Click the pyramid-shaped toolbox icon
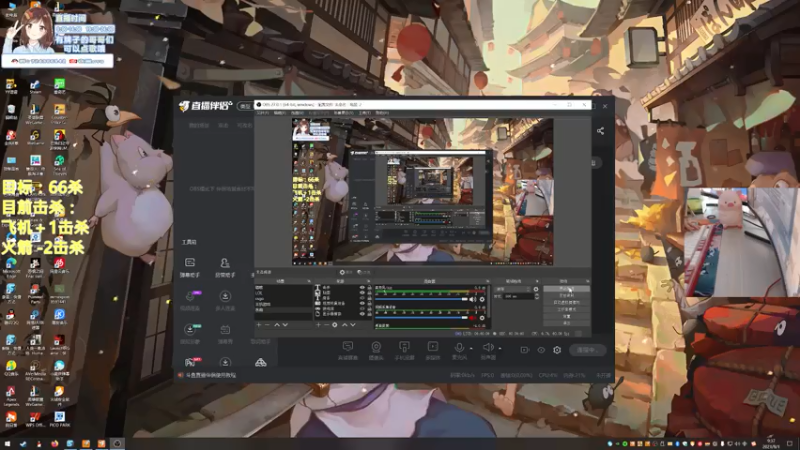Image resolution: width=800 pixels, height=450 pixels. pyautogui.click(x=261, y=363)
